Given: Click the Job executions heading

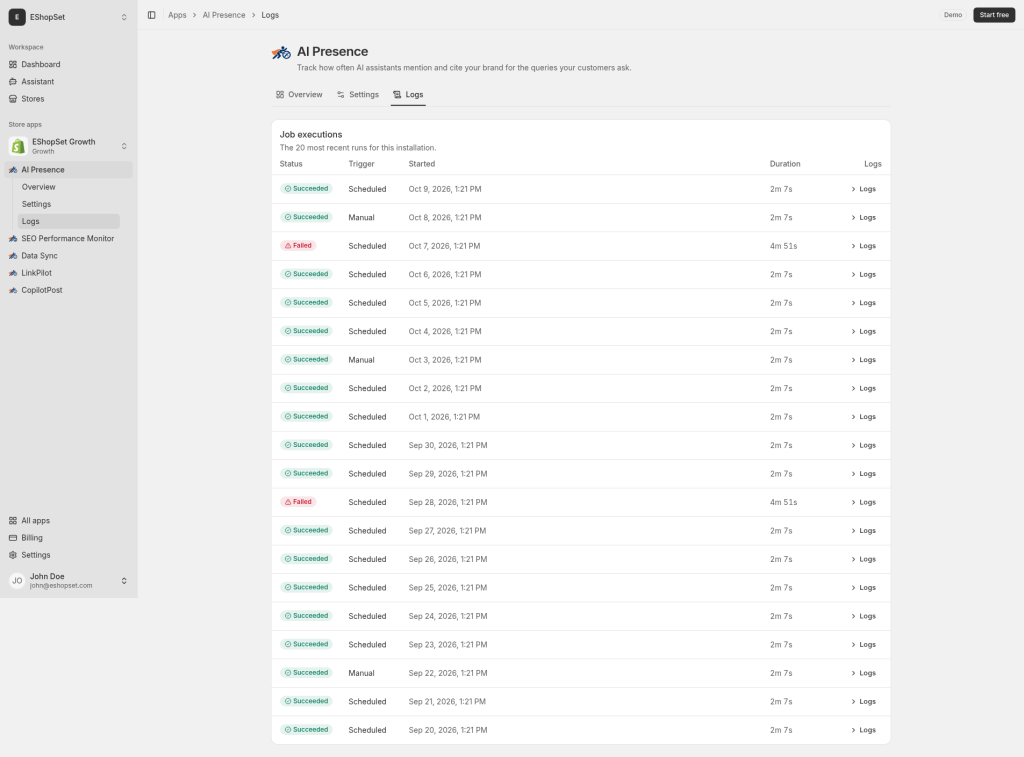Looking at the screenshot, I should point(311,135).
